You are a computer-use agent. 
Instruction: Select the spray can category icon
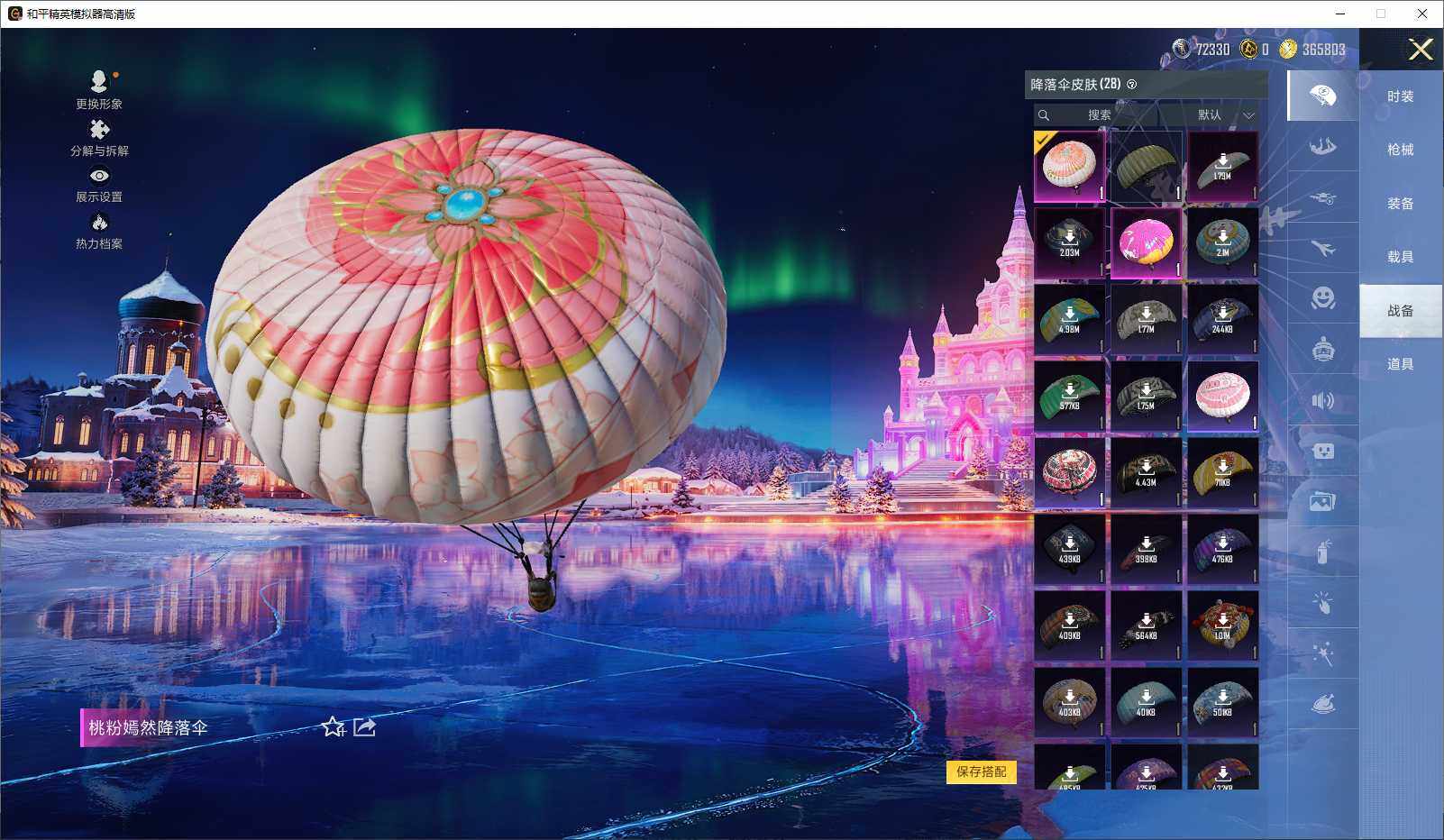pos(1322,552)
